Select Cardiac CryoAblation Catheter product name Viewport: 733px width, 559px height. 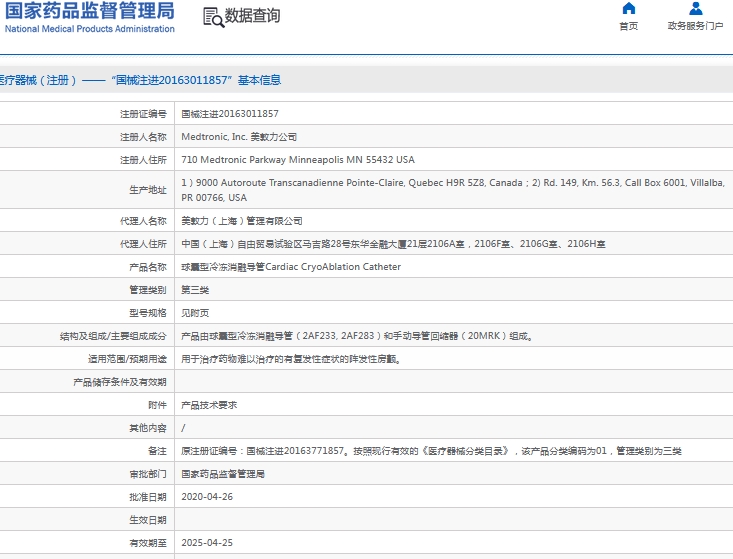[291, 267]
